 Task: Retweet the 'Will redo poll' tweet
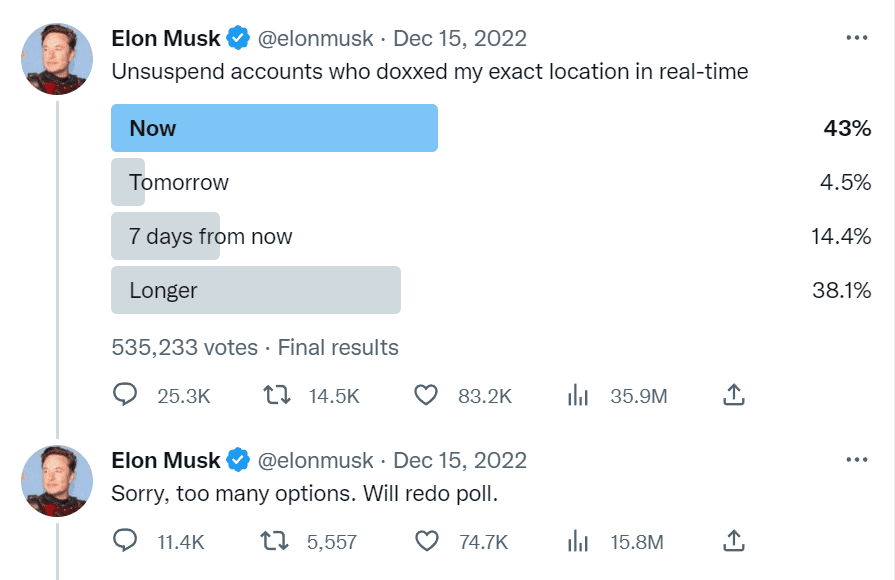(x=276, y=542)
